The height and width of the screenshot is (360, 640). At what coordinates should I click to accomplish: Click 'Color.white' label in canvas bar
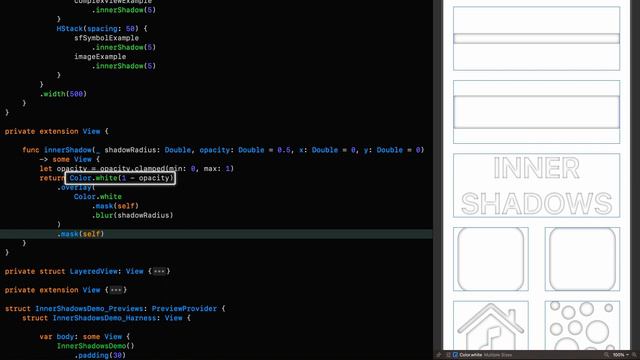pos(471,355)
